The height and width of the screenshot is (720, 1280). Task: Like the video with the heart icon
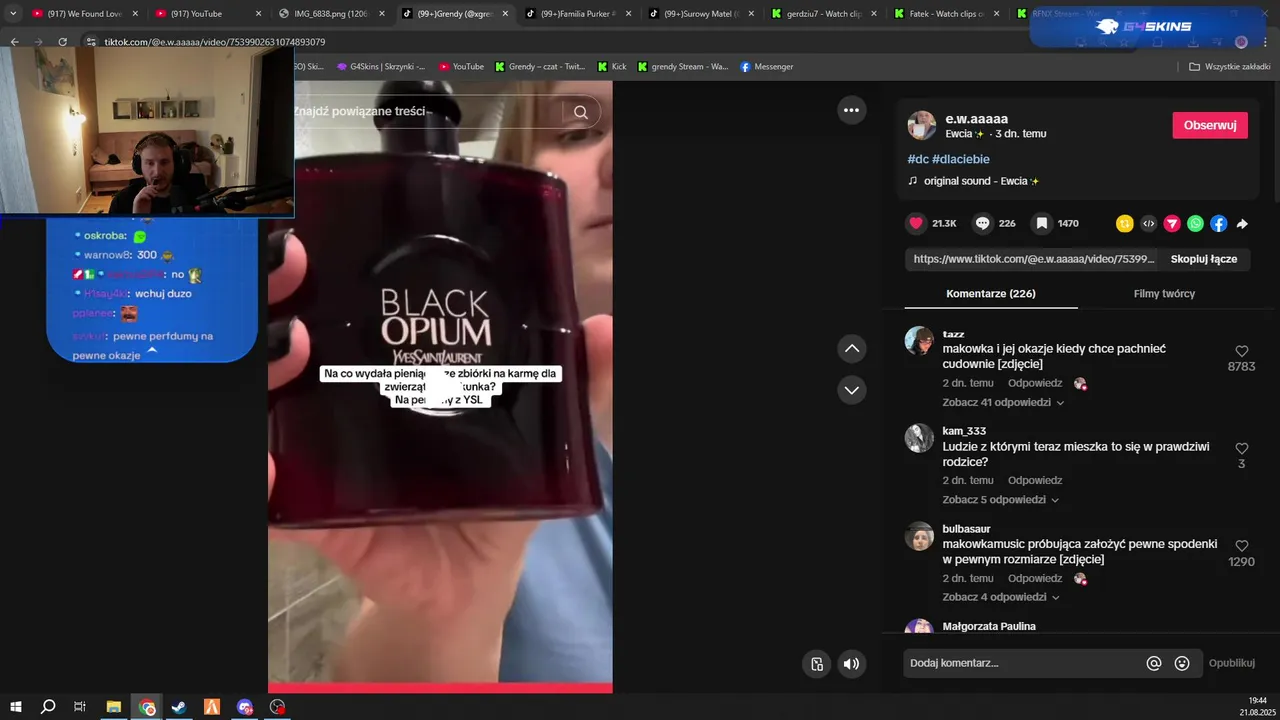pyautogui.click(x=916, y=223)
